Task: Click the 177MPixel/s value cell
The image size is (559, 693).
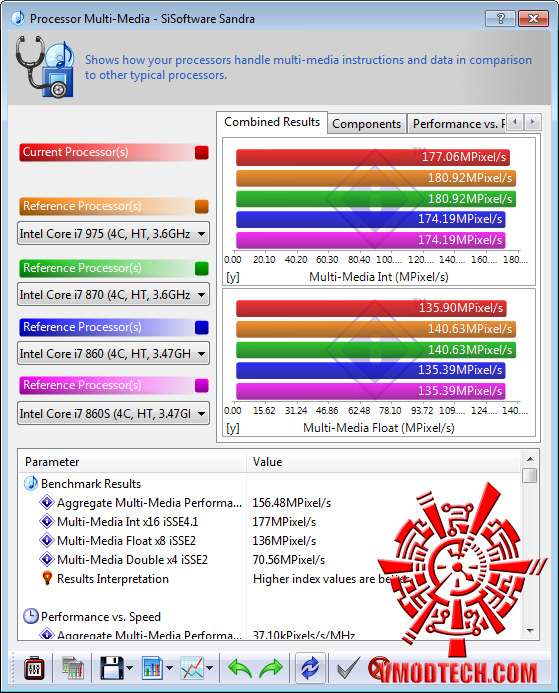Action: (x=284, y=522)
